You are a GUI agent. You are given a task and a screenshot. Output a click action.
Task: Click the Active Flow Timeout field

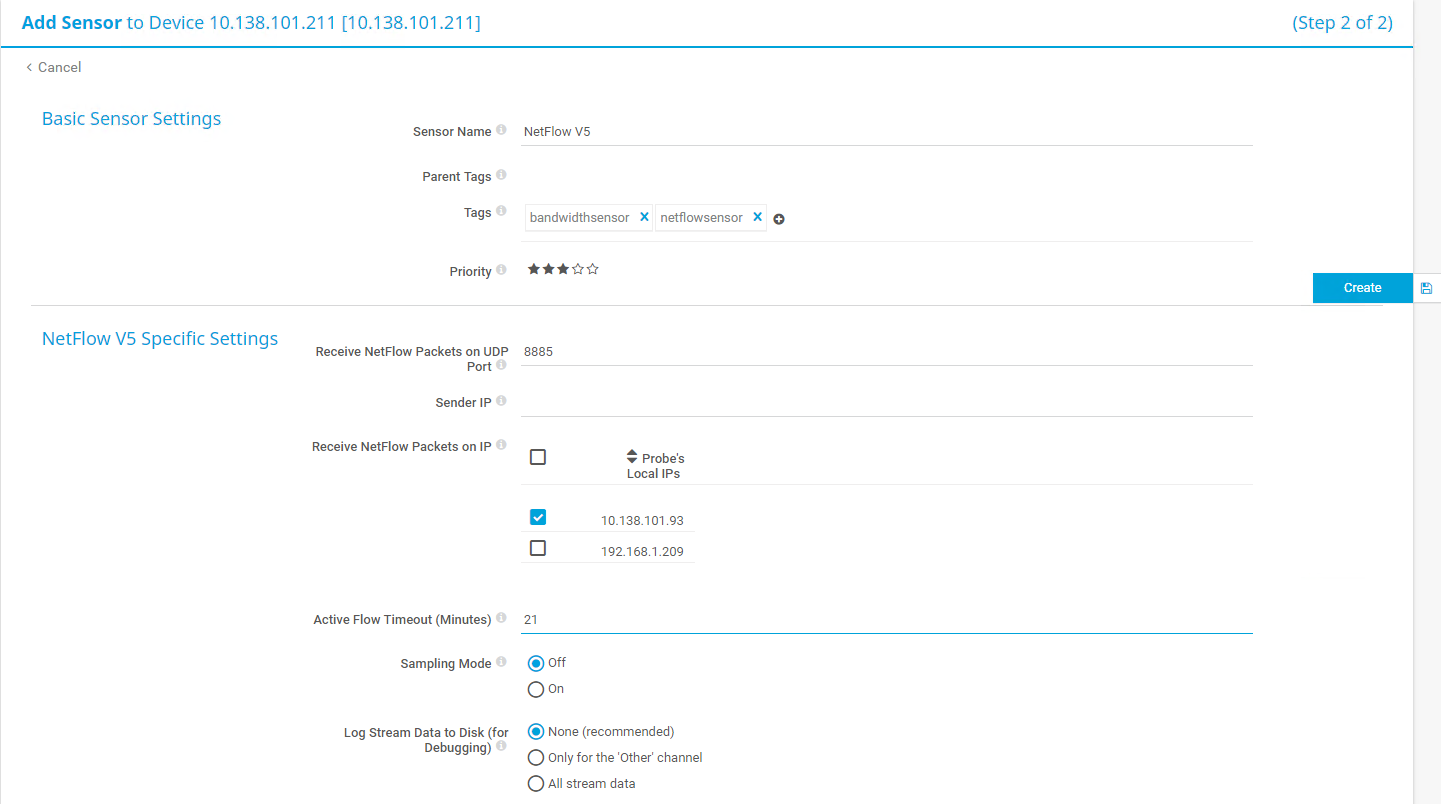click(886, 620)
